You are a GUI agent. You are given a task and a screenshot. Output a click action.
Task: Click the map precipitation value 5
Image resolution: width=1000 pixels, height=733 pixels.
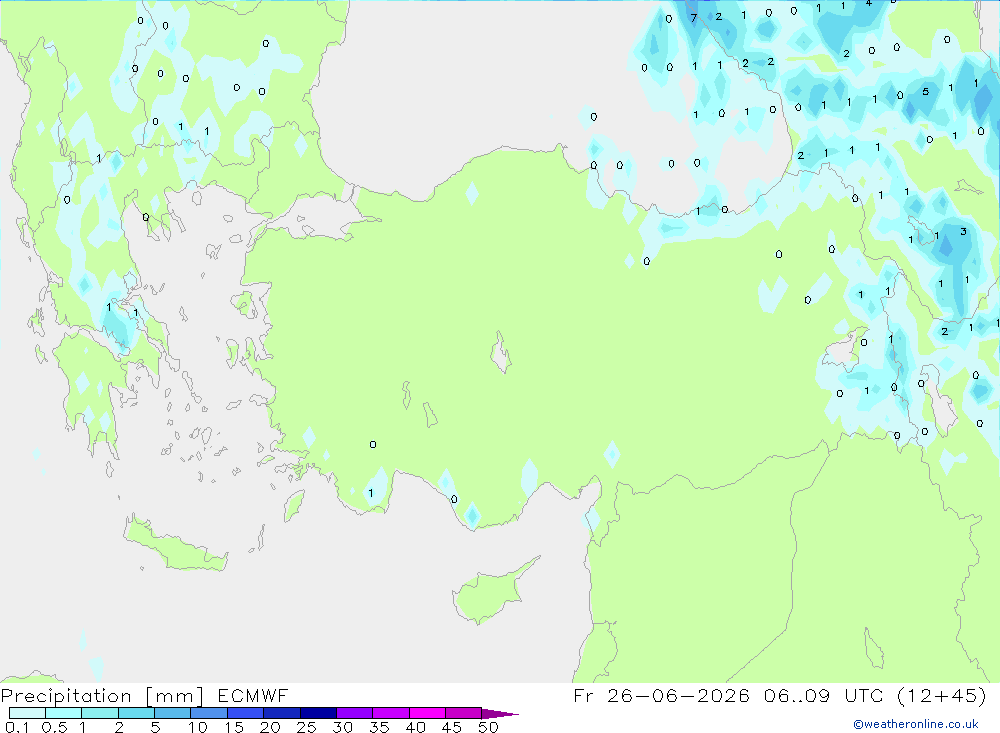[925, 92]
